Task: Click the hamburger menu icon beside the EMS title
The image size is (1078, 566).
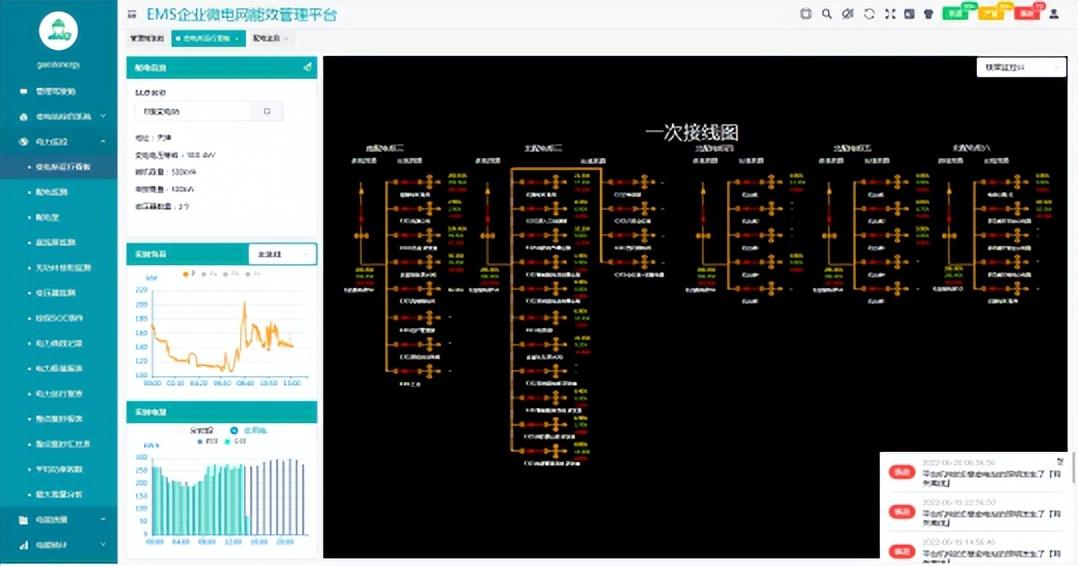Action: 132,15
